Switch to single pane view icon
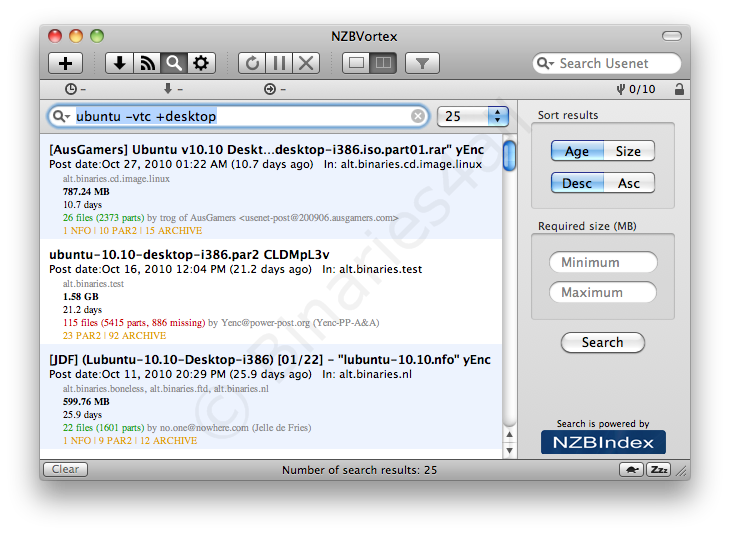 click(356, 63)
